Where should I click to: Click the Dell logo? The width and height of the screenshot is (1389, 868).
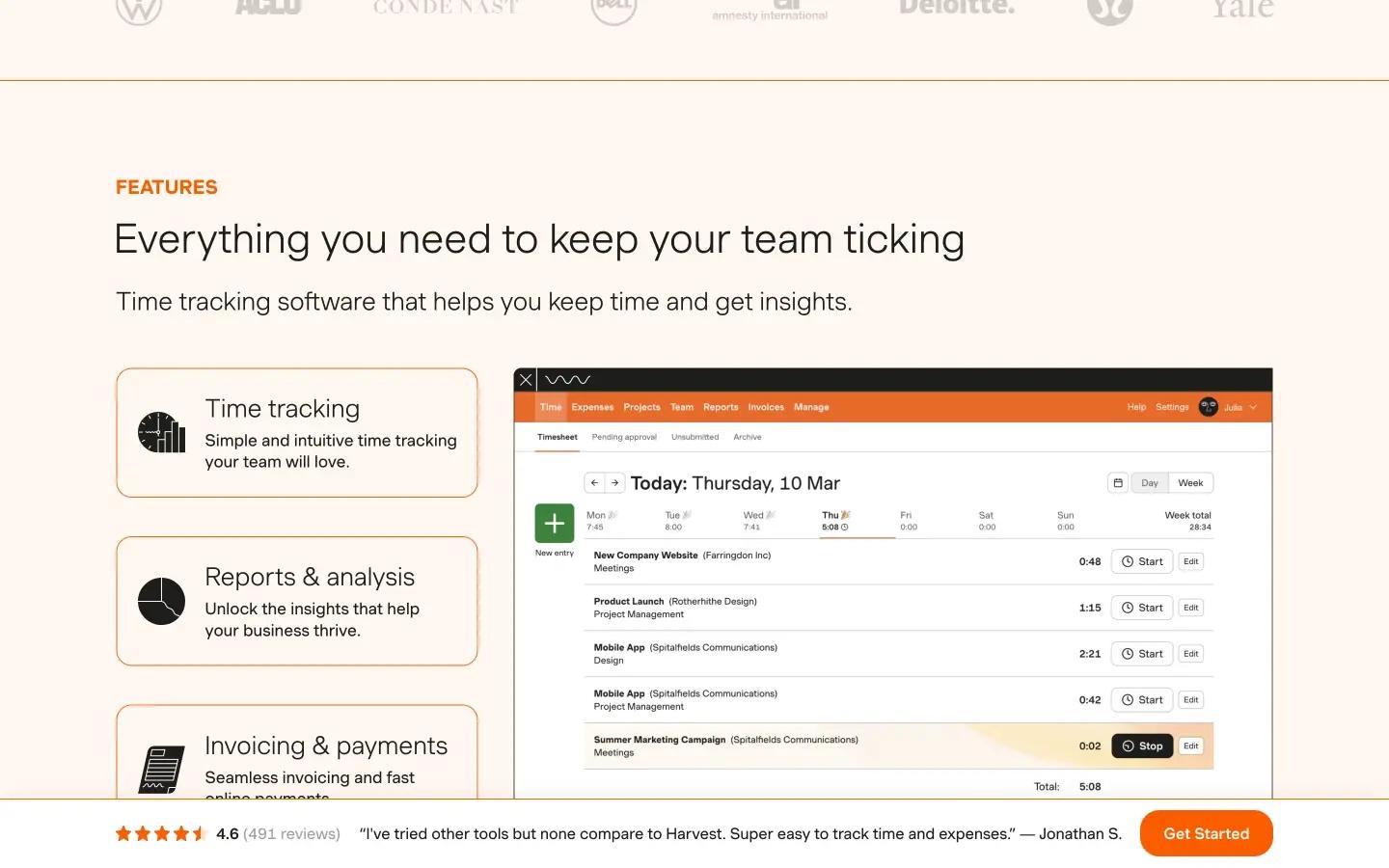pos(613,10)
